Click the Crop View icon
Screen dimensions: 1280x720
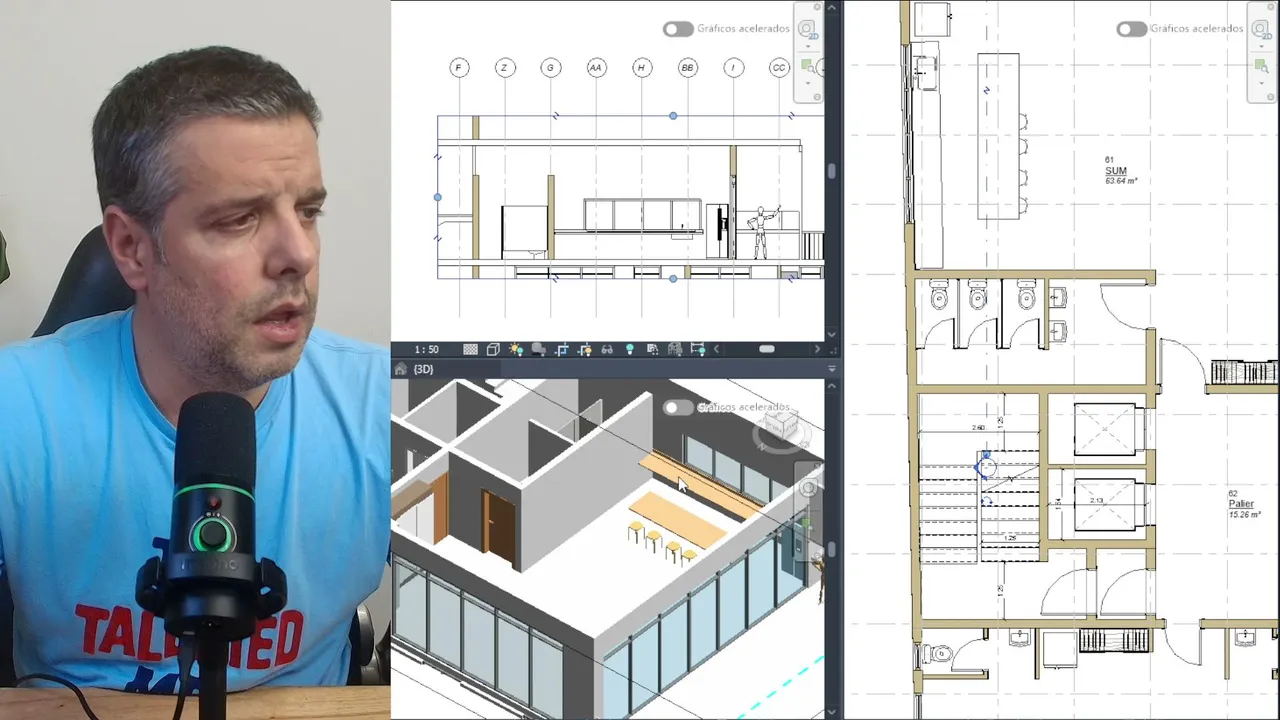point(562,349)
